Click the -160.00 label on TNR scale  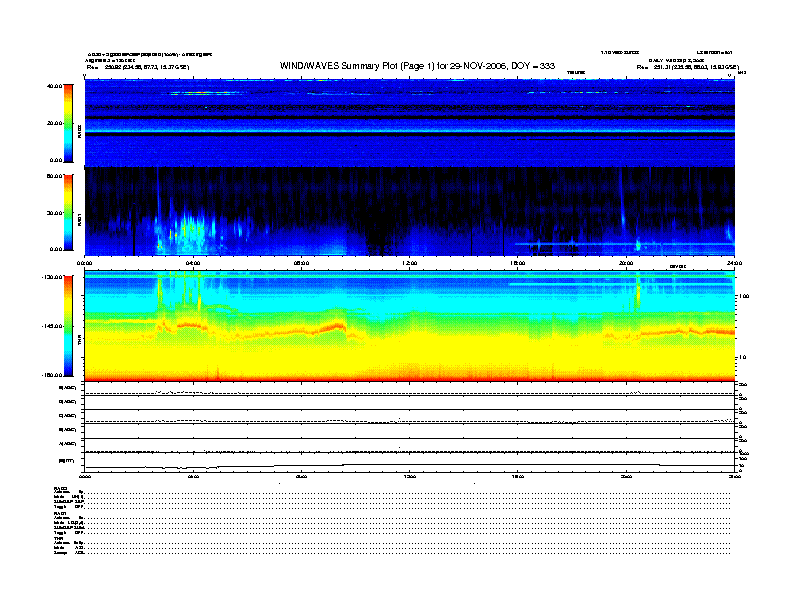(52, 375)
